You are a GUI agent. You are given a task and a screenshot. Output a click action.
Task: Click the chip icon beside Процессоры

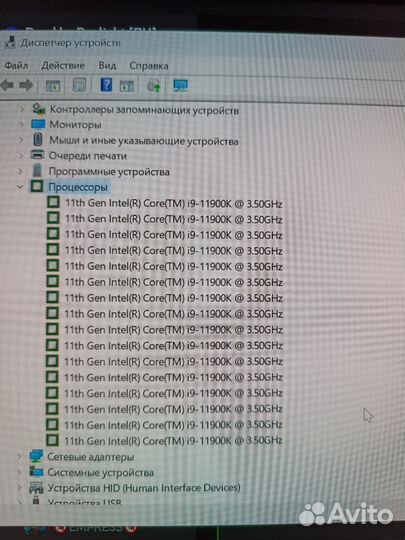pyautogui.click(x=37, y=186)
